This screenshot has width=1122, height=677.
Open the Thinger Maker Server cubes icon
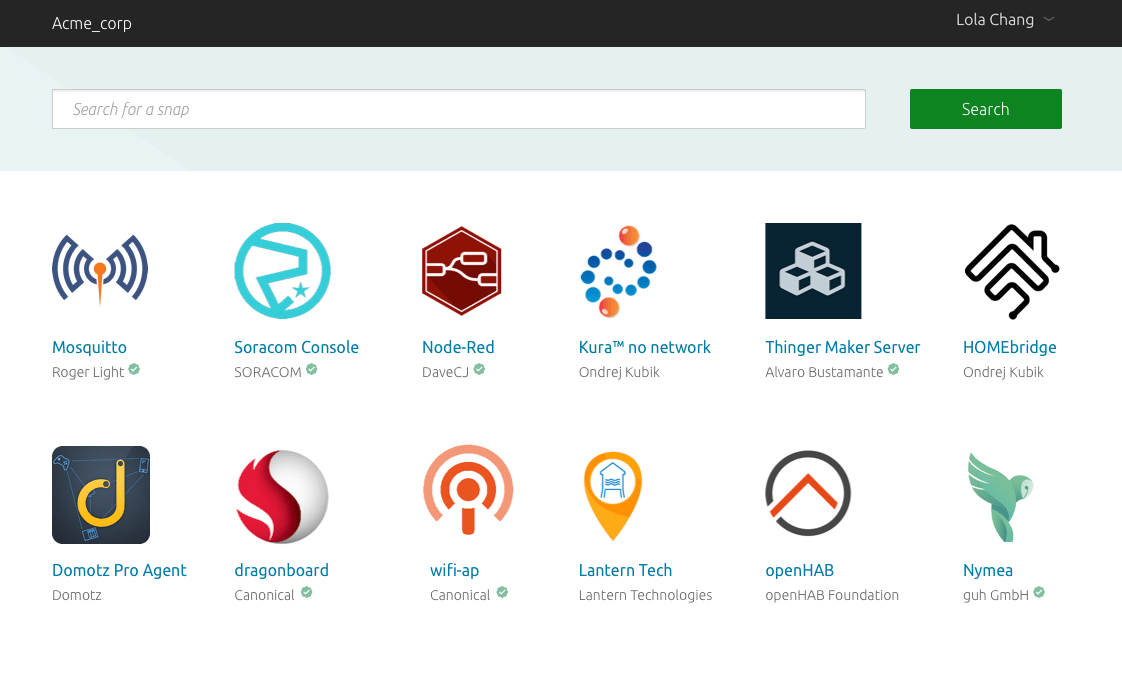click(x=813, y=270)
